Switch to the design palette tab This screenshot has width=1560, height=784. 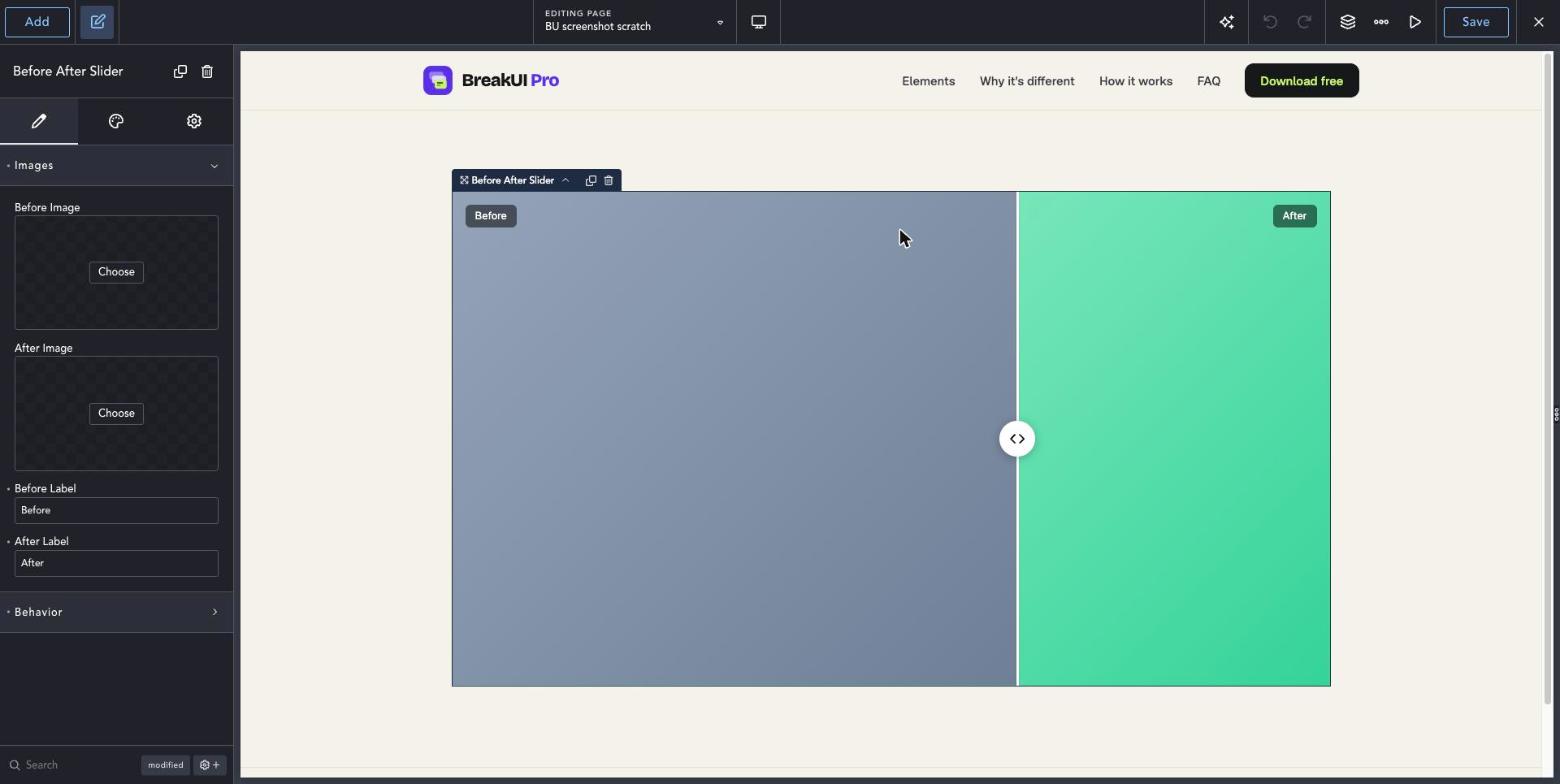point(116,121)
